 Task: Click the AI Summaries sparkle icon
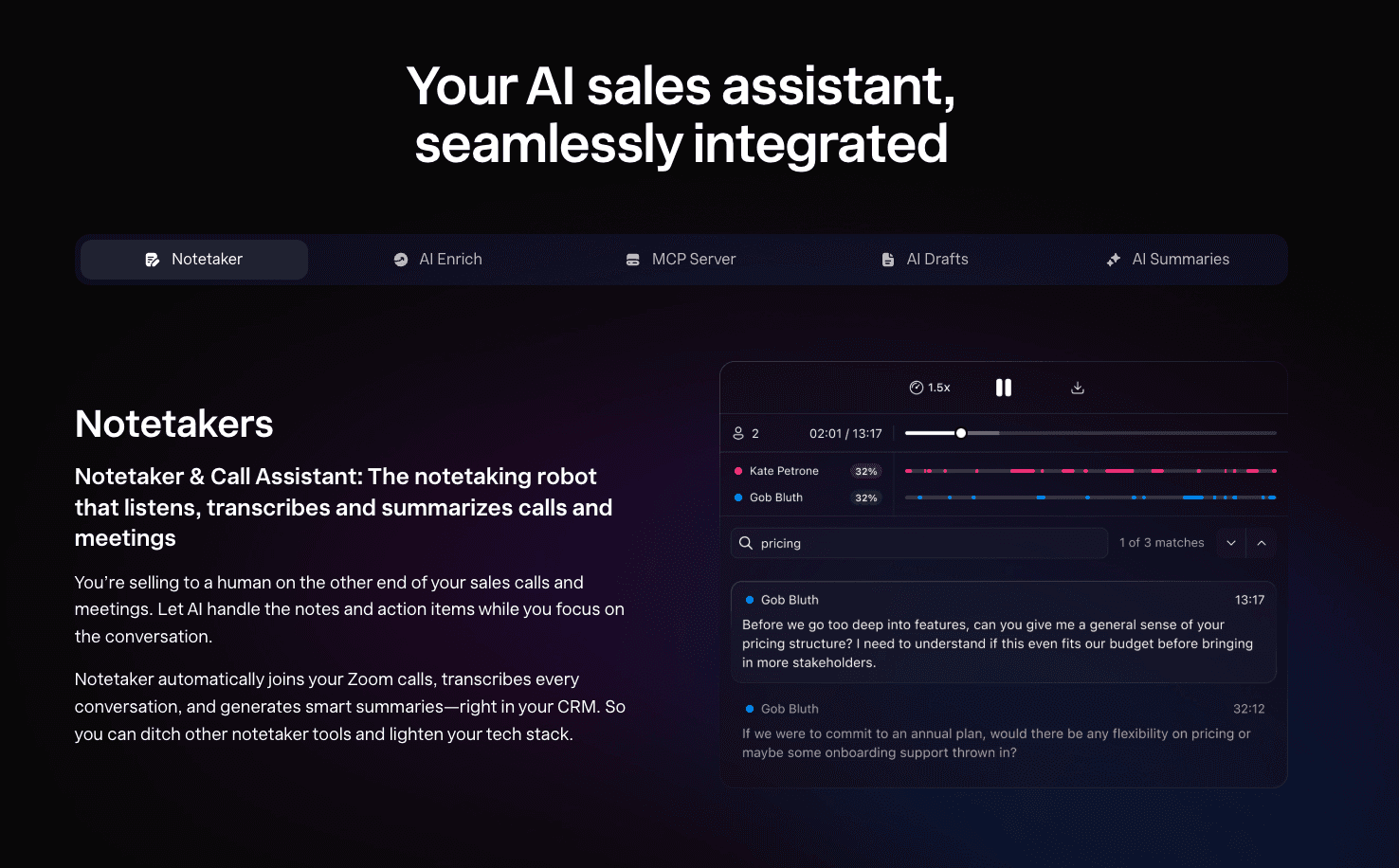point(1113,259)
